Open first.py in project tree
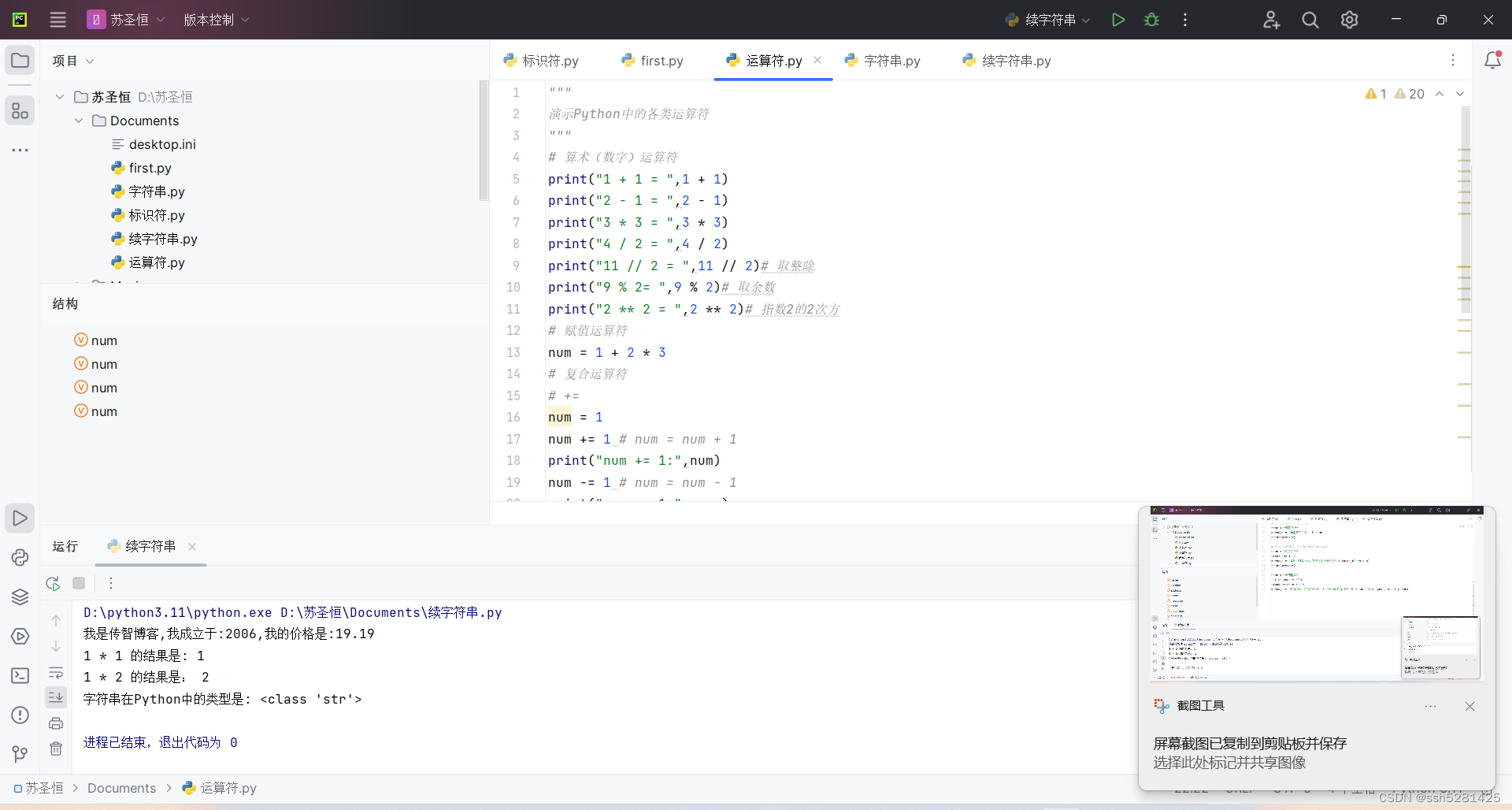Image resolution: width=1512 pixels, height=810 pixels. [150, 168]
